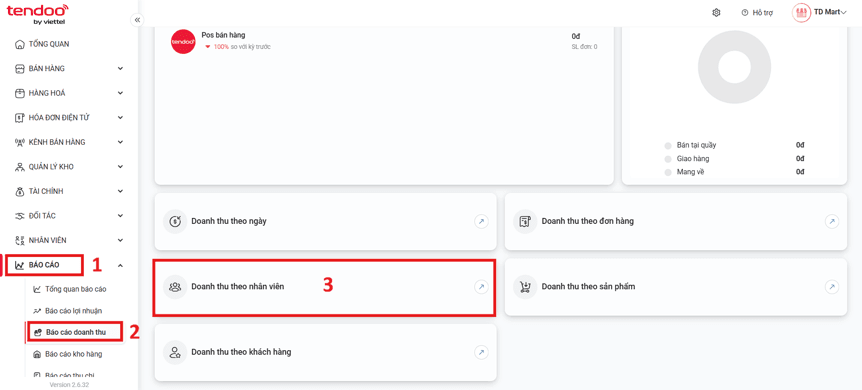Expand the HÀNG HOÁ menu chevron
862x390 pixels.
click(x=120, y=93)
